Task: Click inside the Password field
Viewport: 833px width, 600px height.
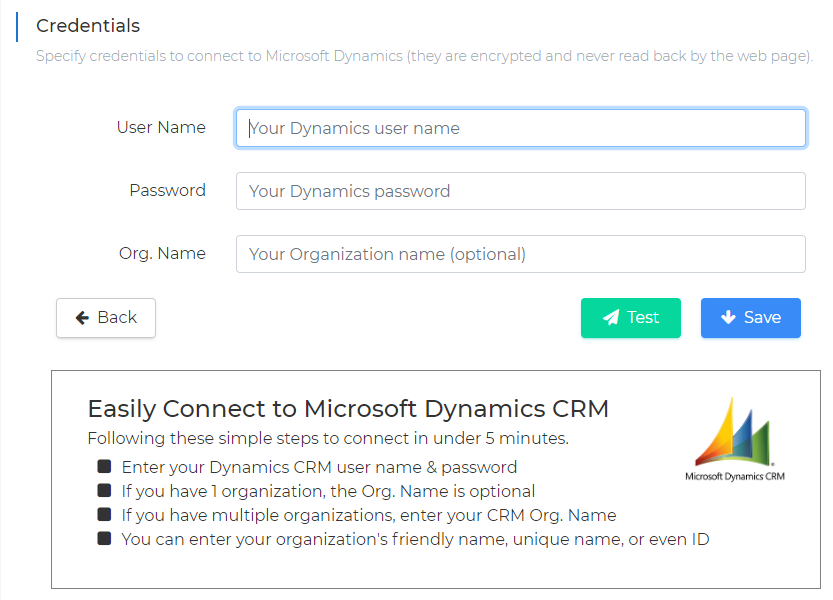Action: click(x=520, y=190)
